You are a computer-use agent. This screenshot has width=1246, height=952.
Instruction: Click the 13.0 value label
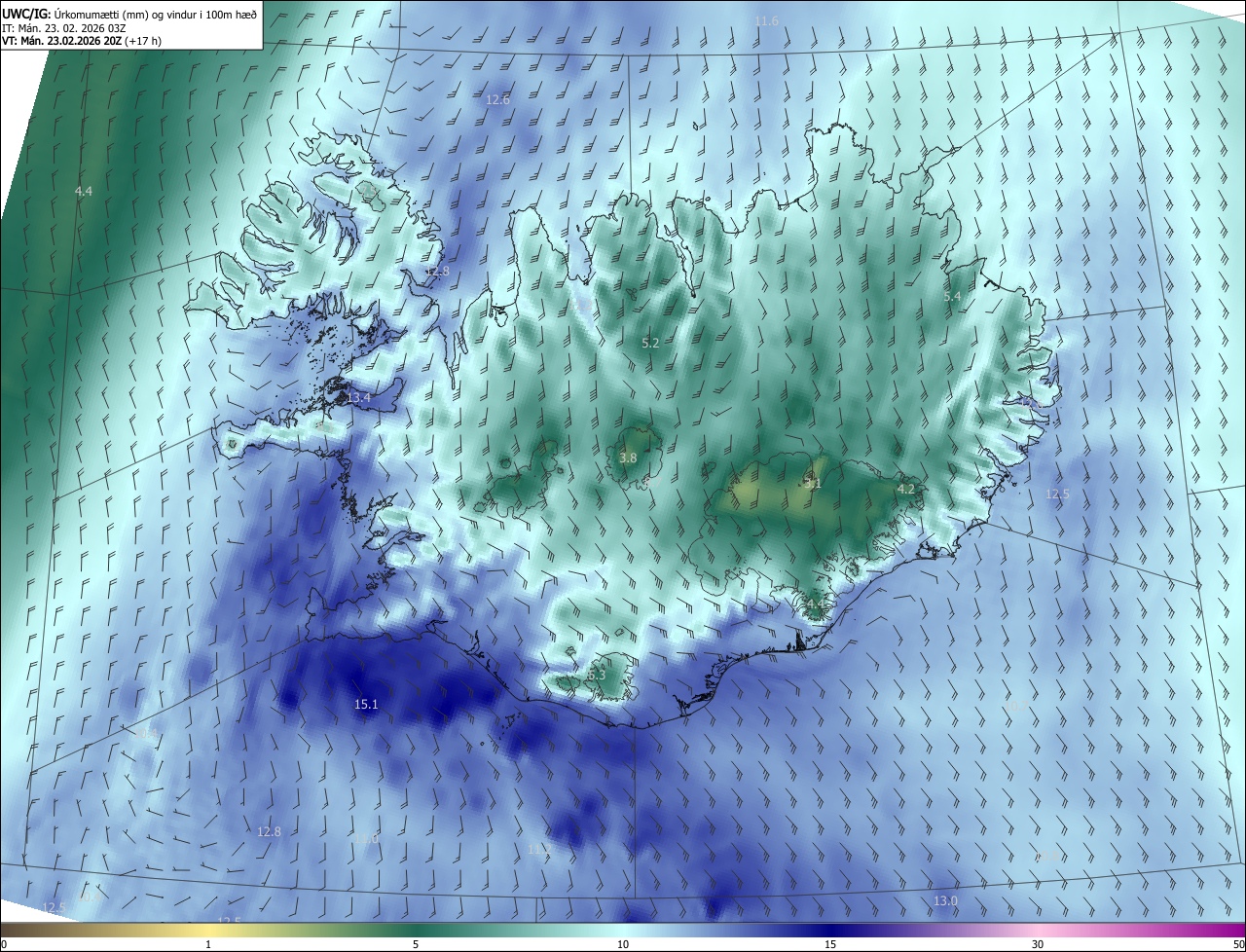point(945,900)
